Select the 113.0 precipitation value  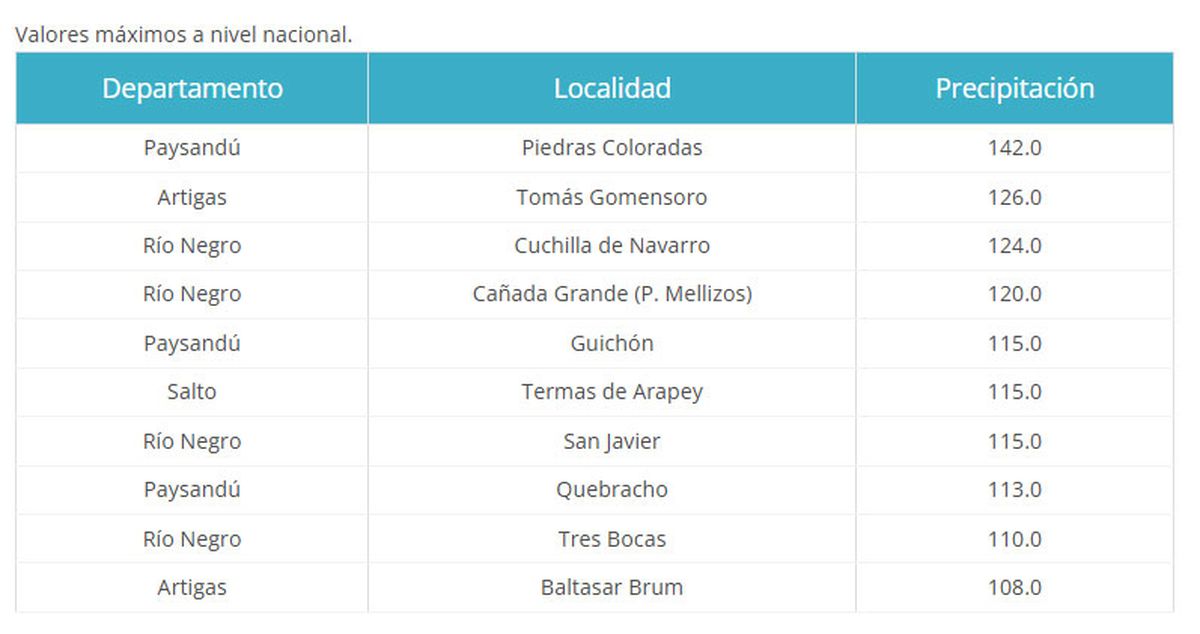[1014, 490]
